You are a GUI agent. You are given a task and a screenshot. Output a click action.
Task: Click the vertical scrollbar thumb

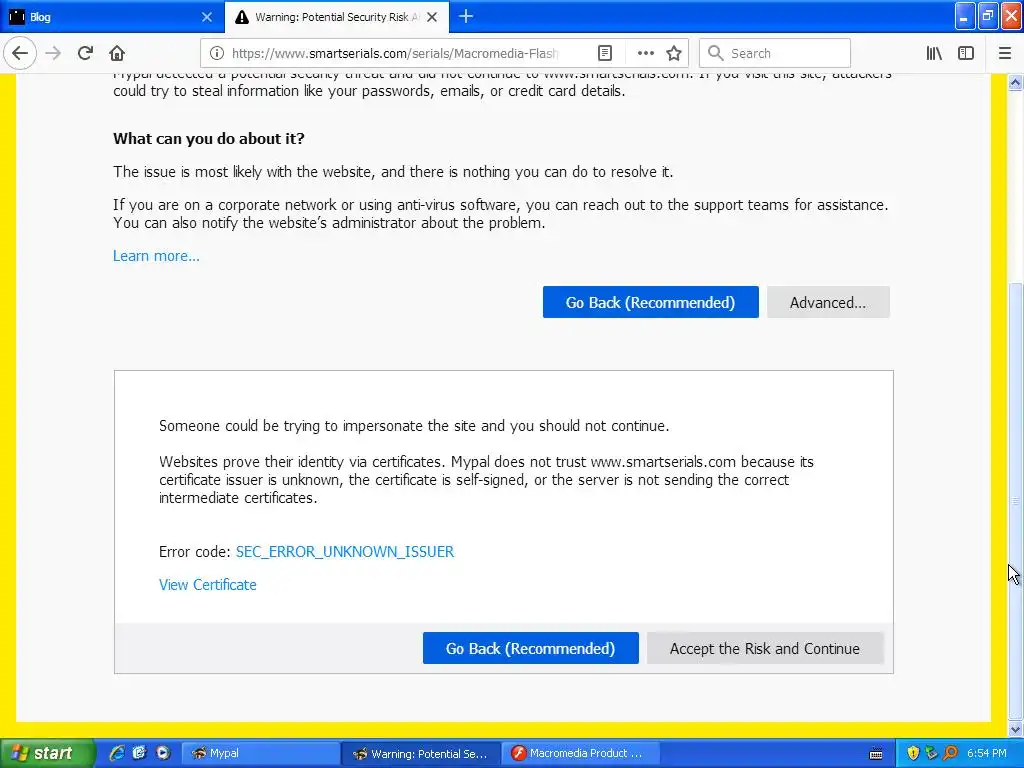[x=1015, y=502]
